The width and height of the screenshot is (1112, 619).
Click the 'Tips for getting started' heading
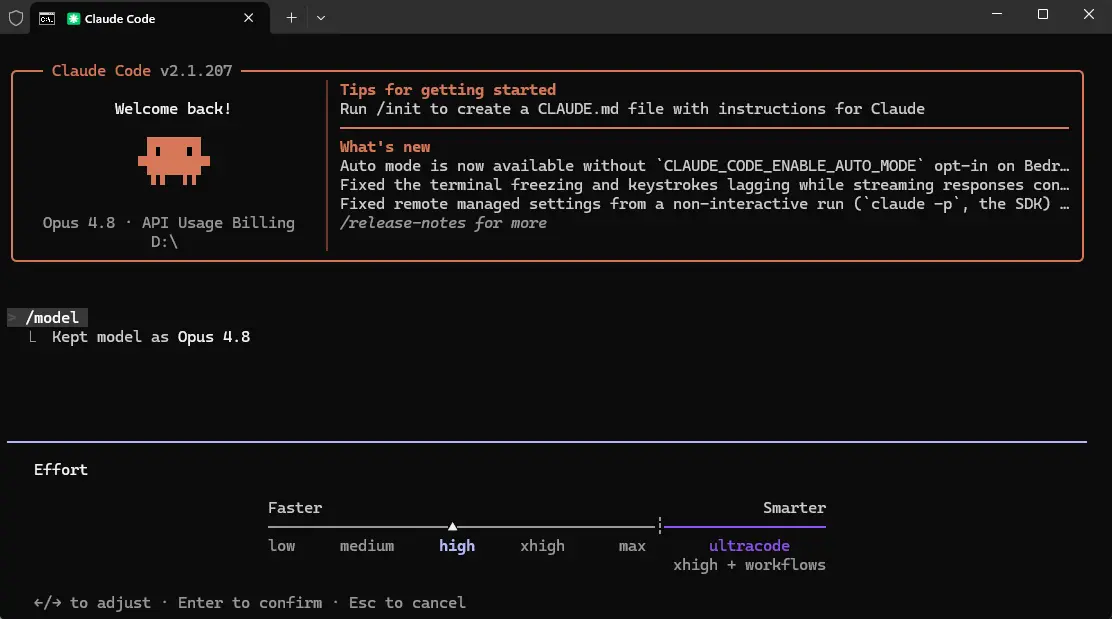447,90
